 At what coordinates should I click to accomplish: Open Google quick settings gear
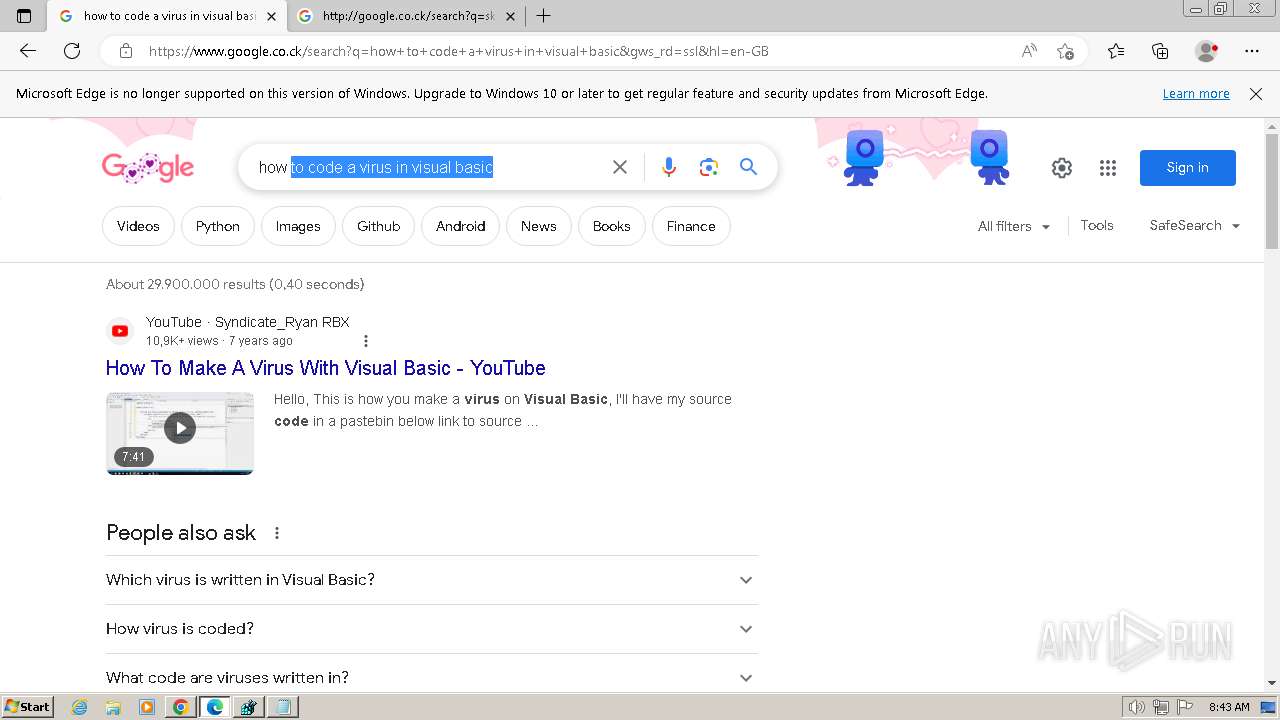tap(1062, 168)
